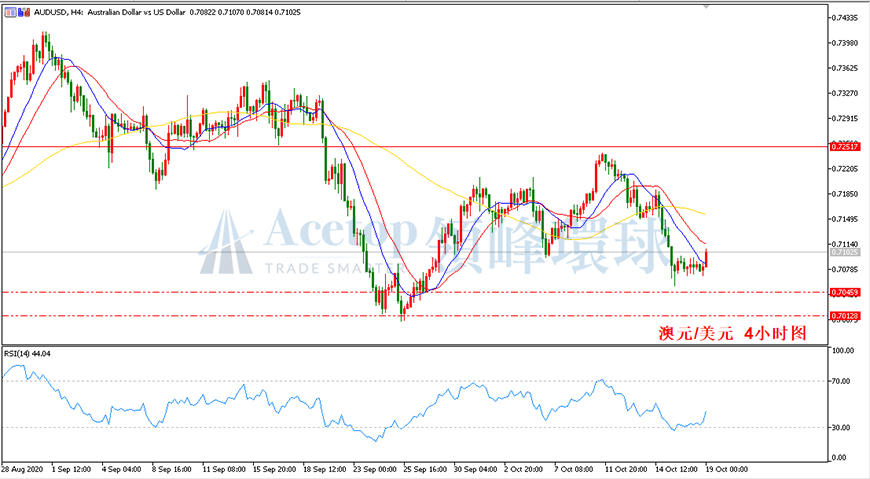Click the 0.71495 price axis label
870x479 pixels.
click(844, 219)
